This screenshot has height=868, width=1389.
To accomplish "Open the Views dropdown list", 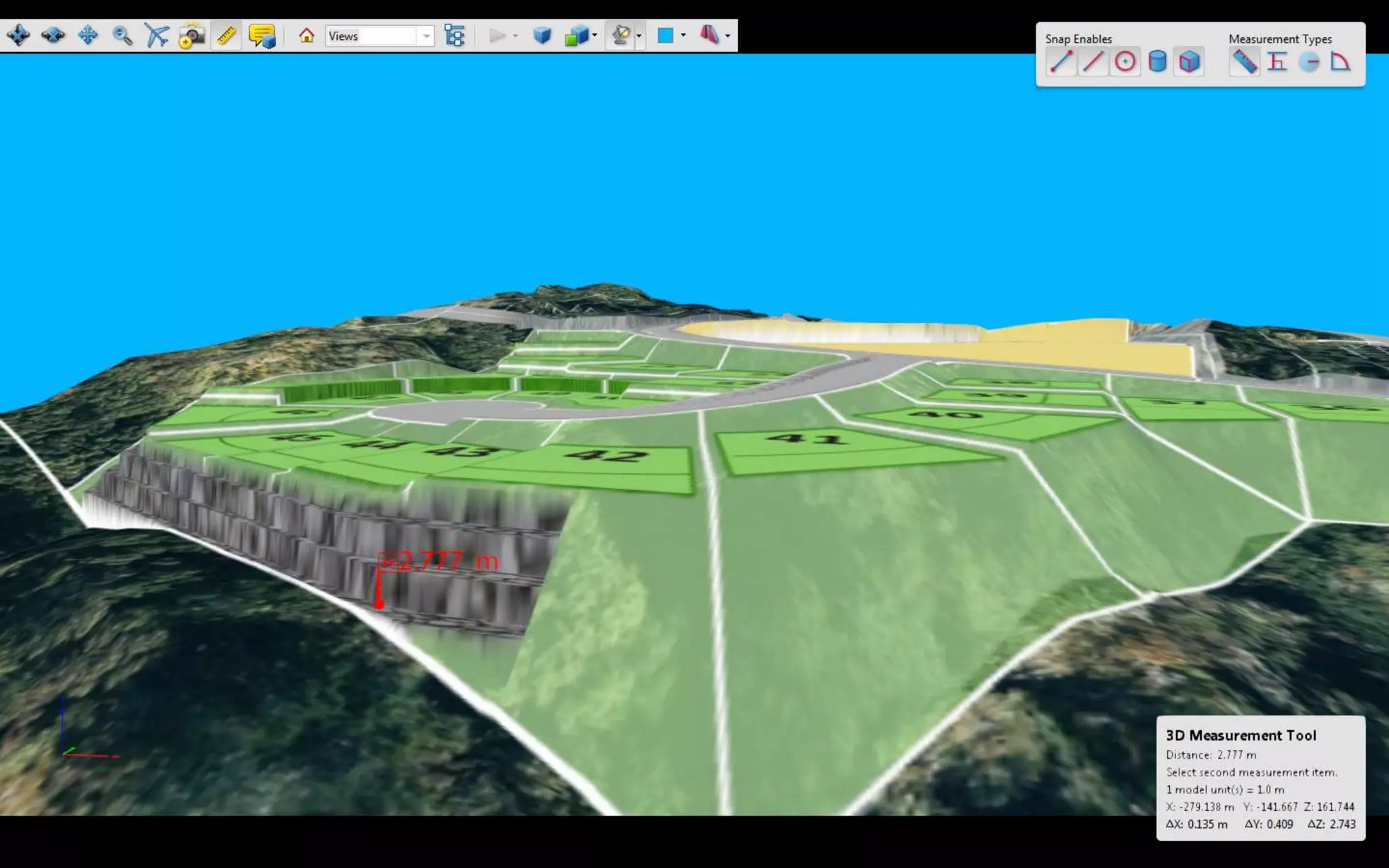I will (426, 36).
